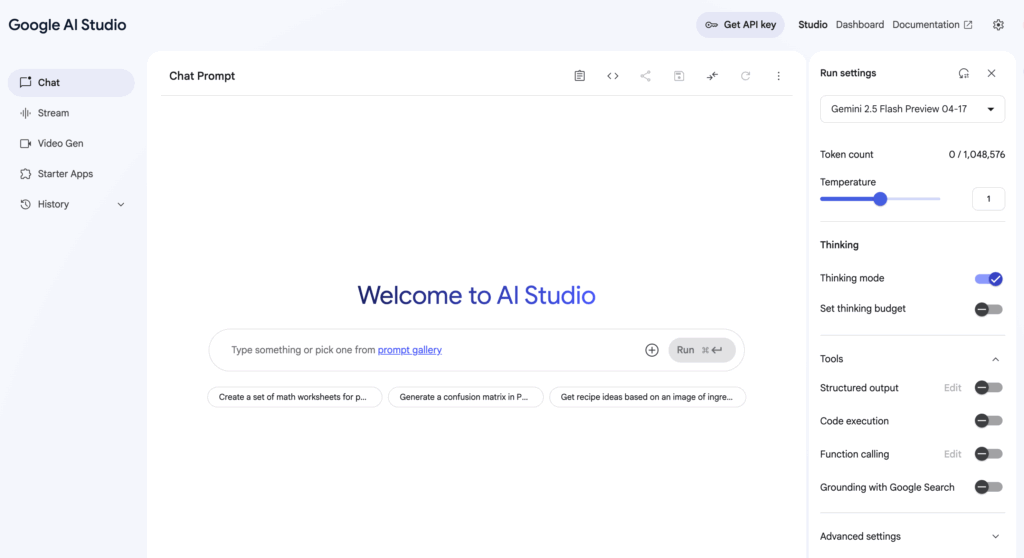Edit Function calling settings
Screen dimensions: 1024x558
[x=952, y=454]
